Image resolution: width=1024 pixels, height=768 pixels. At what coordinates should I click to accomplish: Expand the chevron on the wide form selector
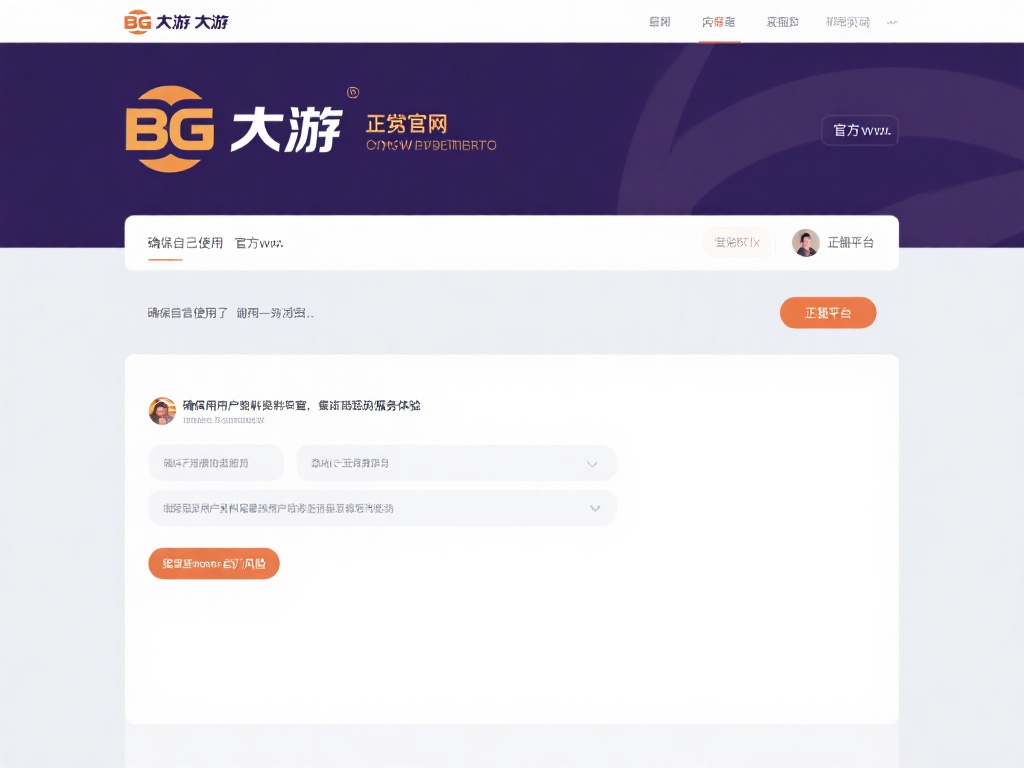594,508
